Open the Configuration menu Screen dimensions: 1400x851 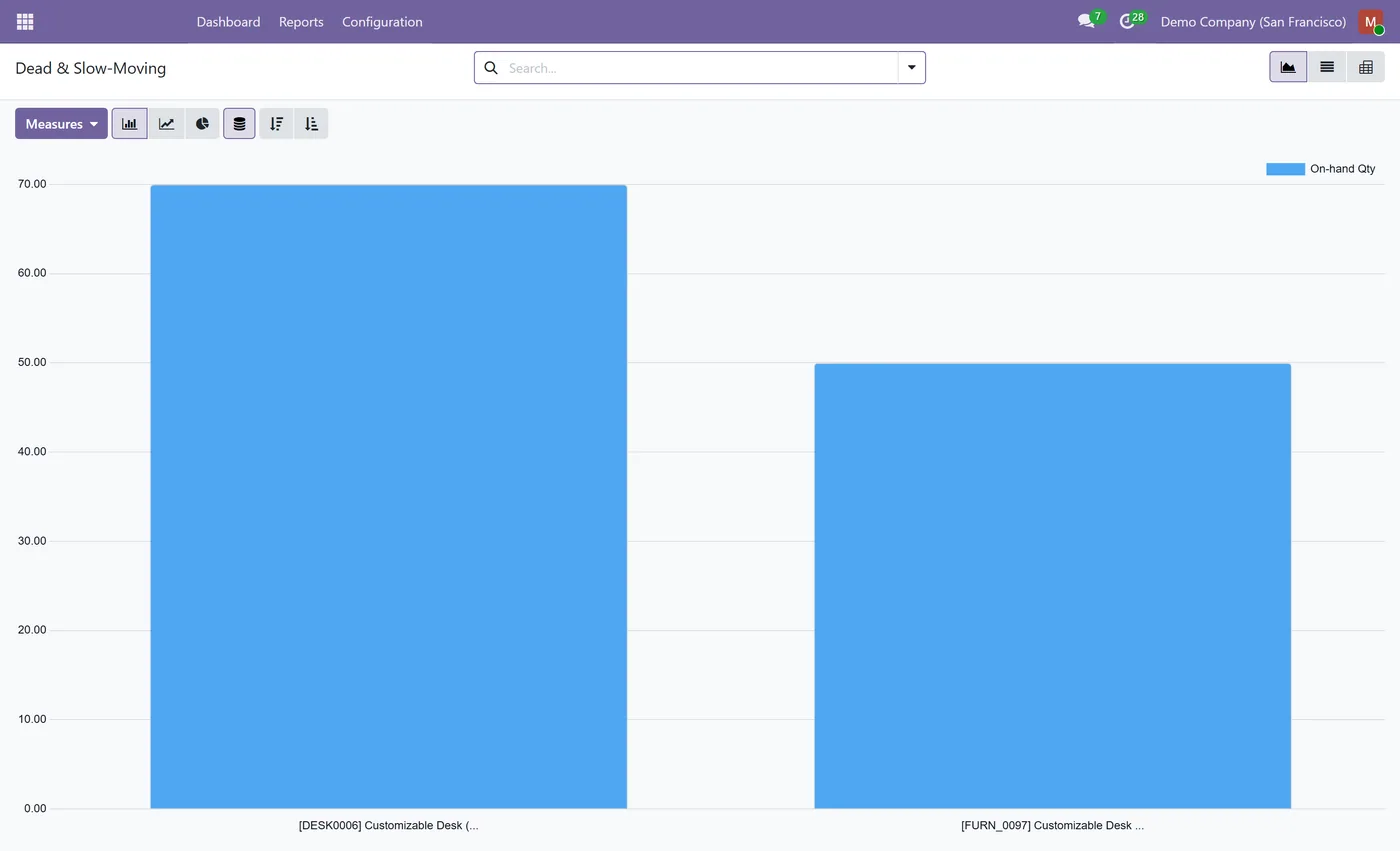click(x=382, y=21)
